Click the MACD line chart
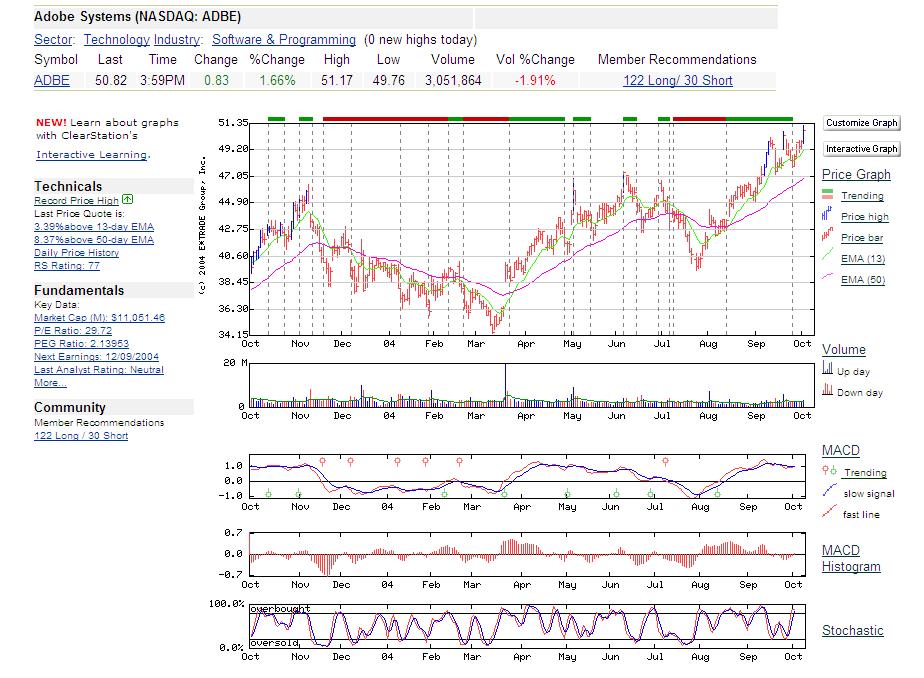The image size is (924, 678). (x=527, y=477)
